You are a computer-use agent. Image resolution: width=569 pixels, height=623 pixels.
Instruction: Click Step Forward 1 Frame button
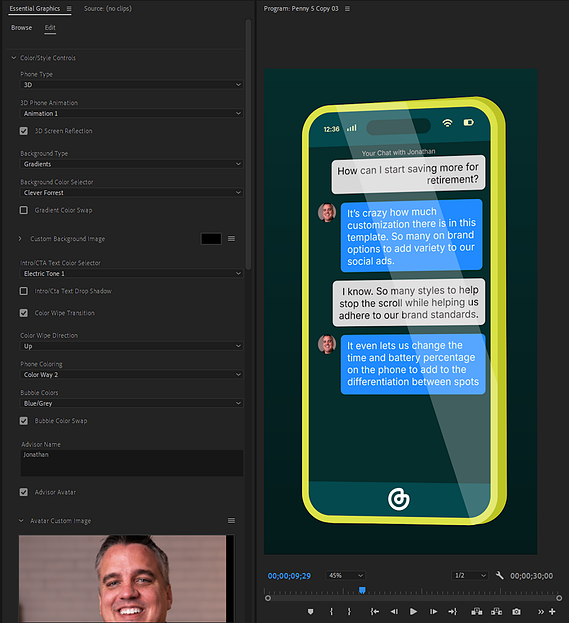click(x=433, y=611)
